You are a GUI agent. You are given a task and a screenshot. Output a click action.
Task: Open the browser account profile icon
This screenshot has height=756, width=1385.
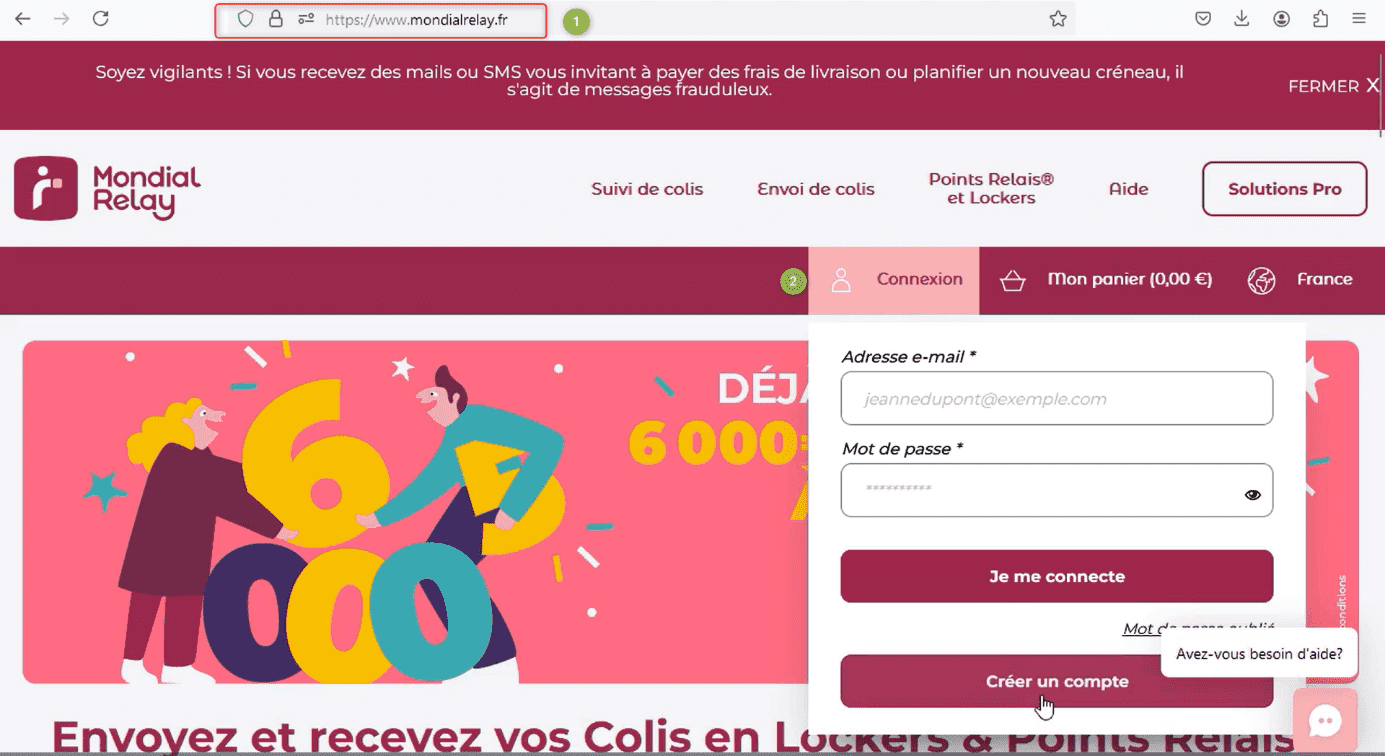tap(1281, 19)
